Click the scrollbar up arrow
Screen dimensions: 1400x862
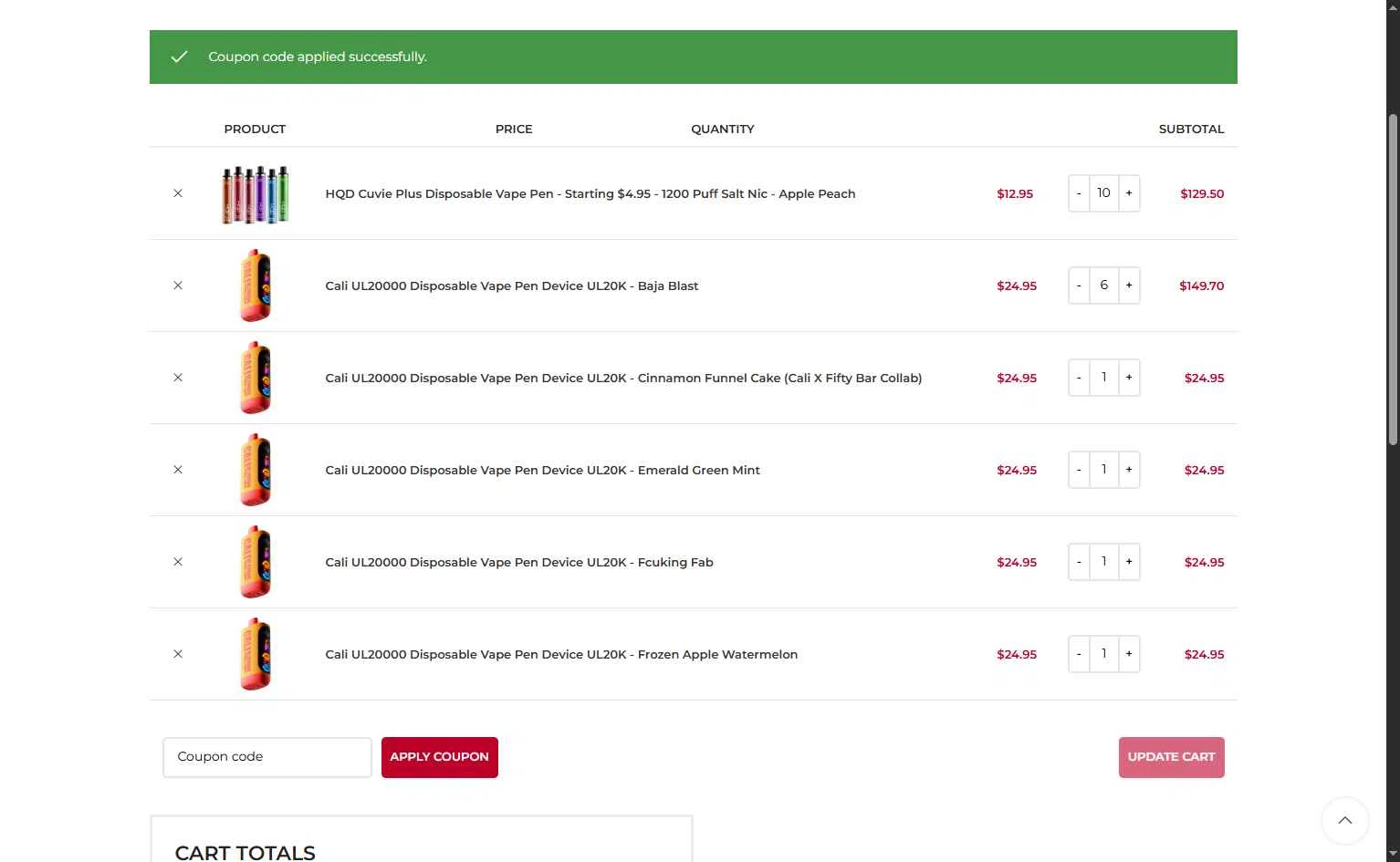1393,7
